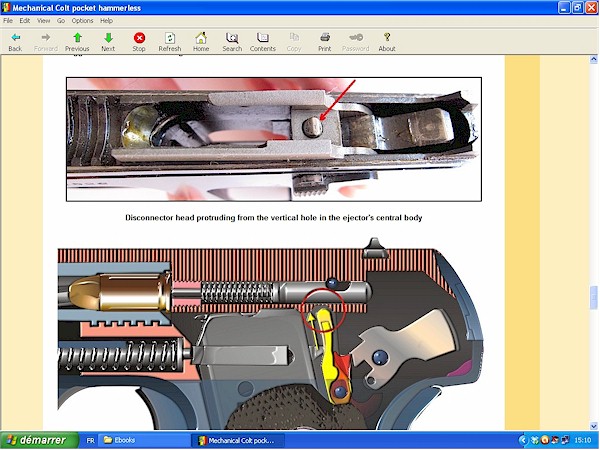
Task: Select Mechanical Colt pock... taskbar button
Action: click(238, 440)
